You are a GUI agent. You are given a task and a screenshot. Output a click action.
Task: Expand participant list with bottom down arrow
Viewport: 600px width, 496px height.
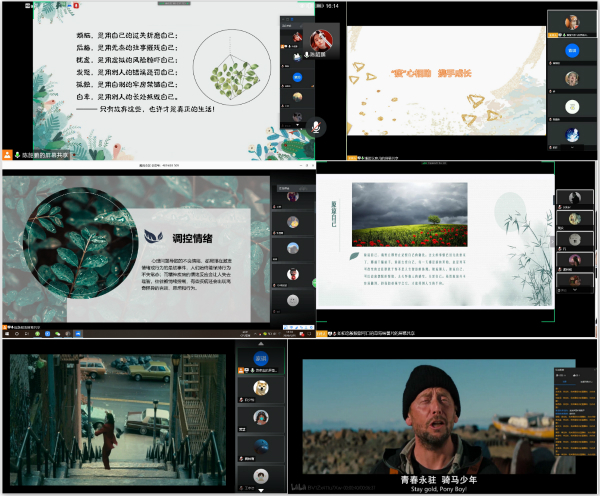click(259, 491)
